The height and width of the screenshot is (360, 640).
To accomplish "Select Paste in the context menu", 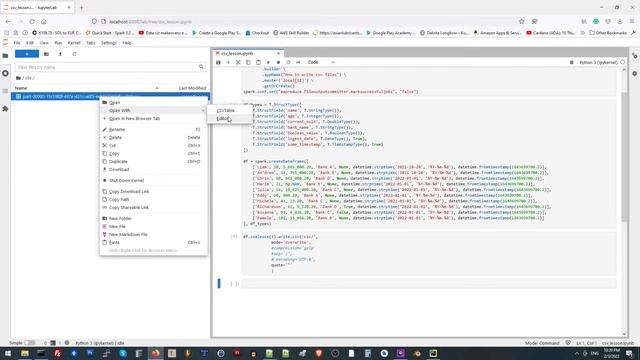I will coord(153,242).
